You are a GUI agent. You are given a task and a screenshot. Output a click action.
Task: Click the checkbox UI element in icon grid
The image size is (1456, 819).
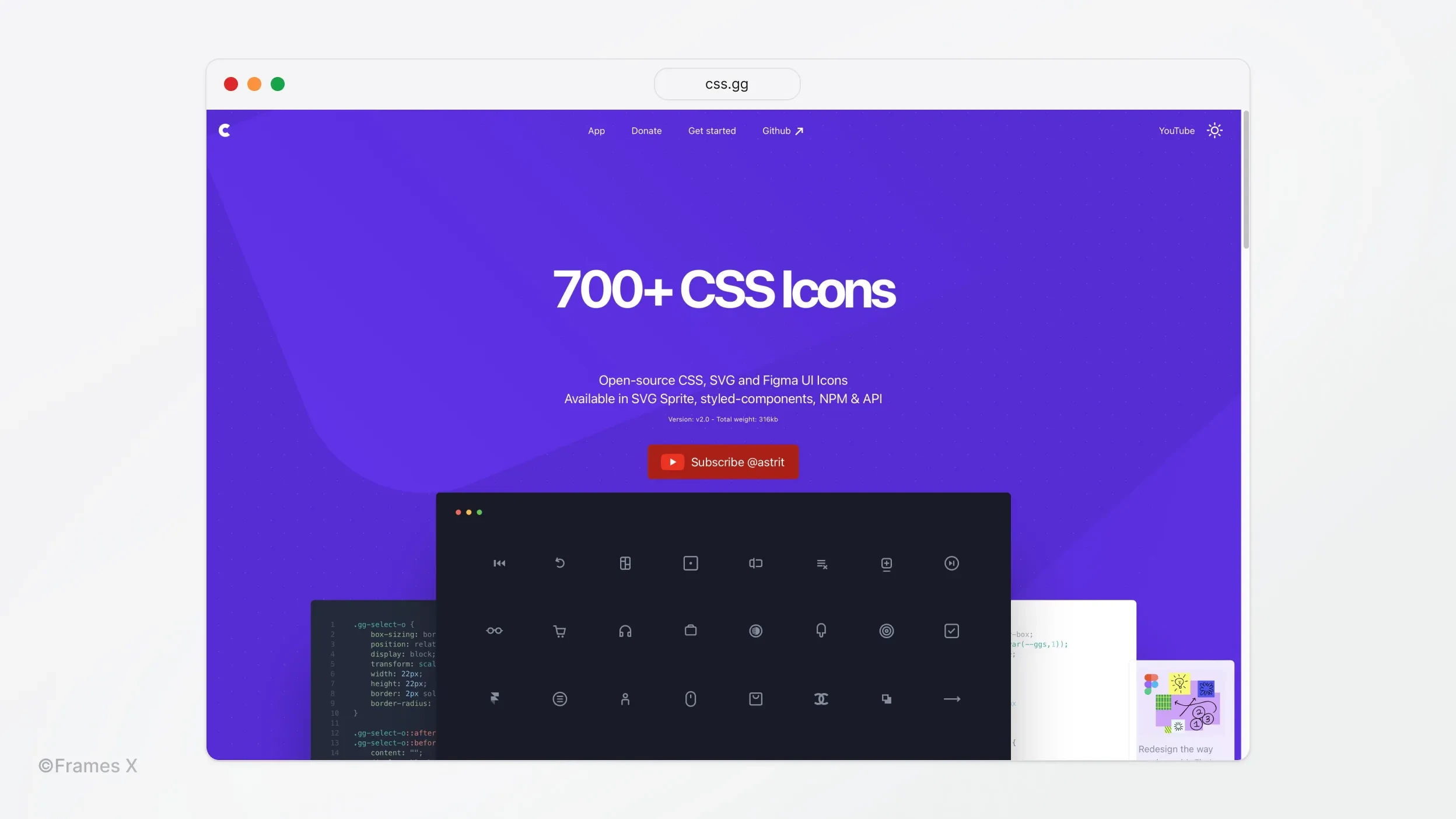[952, 630]
